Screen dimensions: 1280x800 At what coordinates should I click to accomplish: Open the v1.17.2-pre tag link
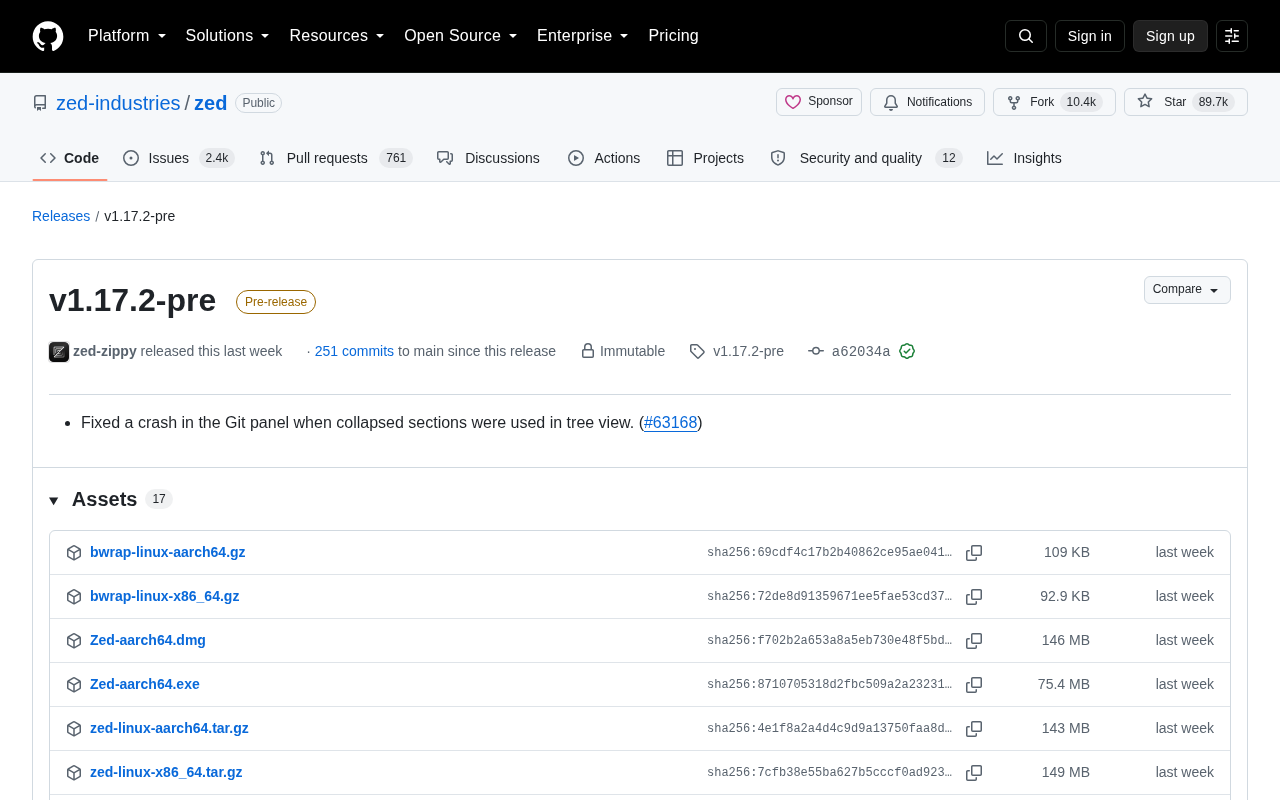[x=748, y=351]
